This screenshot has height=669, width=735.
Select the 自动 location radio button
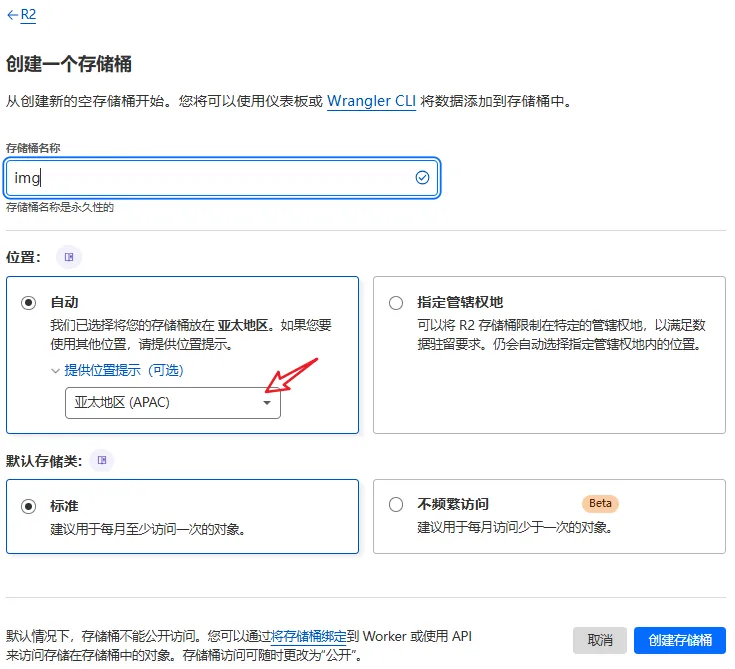(x=28, y=303)
